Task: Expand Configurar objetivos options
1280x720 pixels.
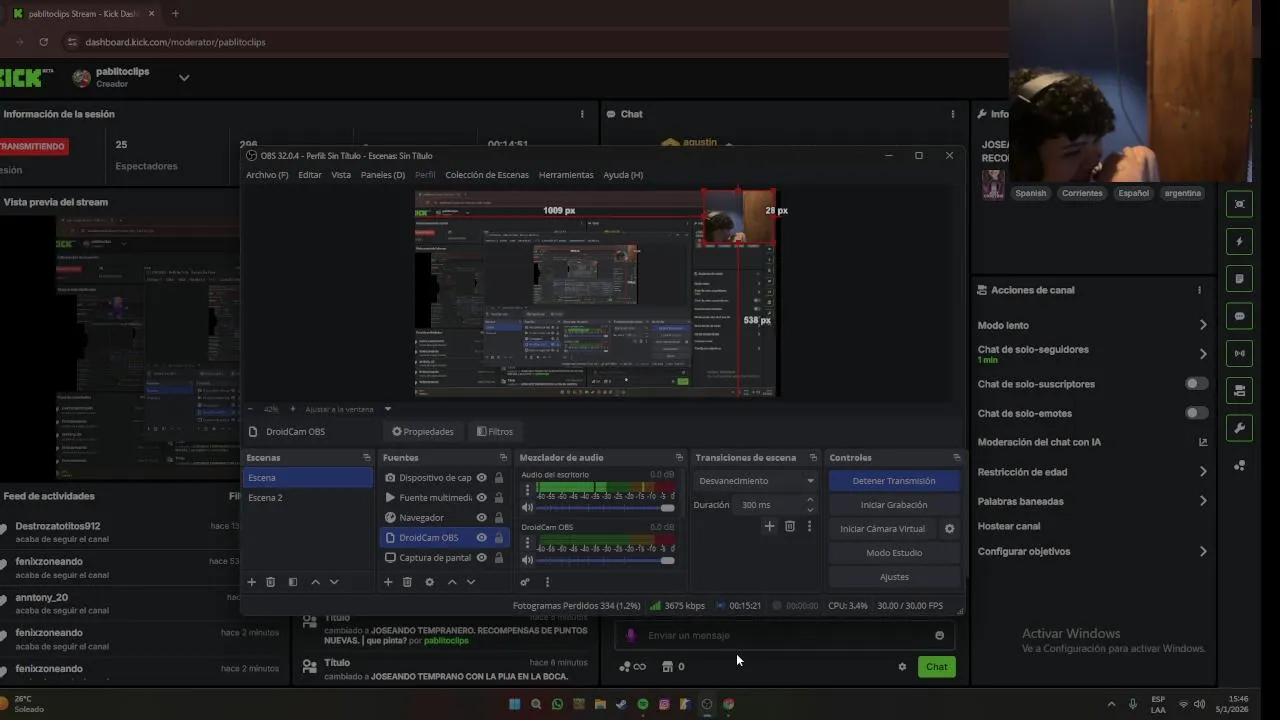Action: pos(1203,551)
